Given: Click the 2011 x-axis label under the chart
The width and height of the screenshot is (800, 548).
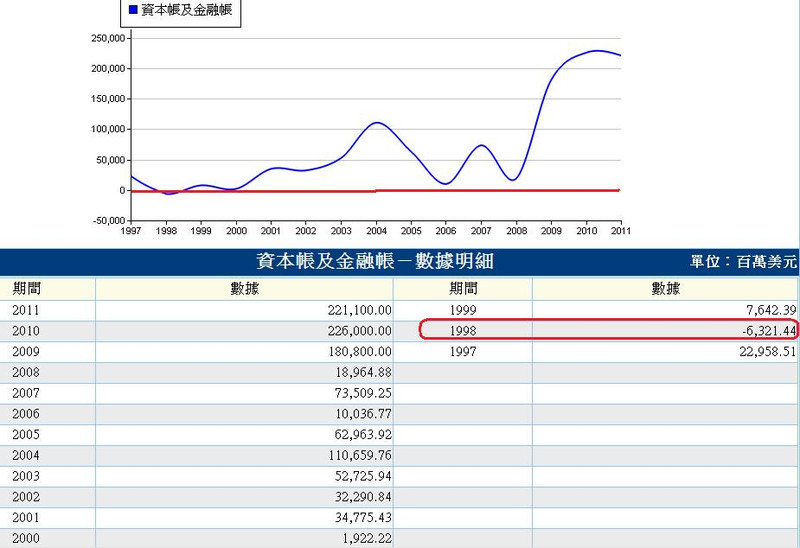Looking at the screenshot, I should click(x=621, y=231).
